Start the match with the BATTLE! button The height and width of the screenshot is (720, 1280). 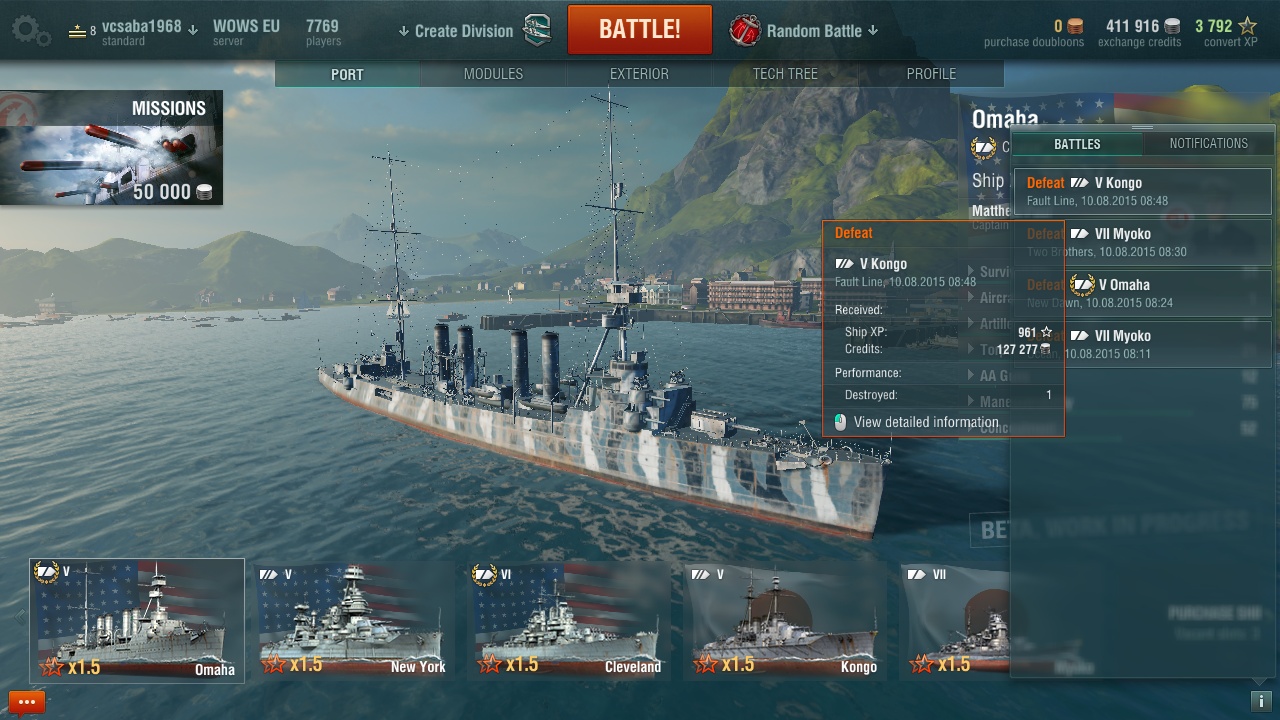(640, 30)
